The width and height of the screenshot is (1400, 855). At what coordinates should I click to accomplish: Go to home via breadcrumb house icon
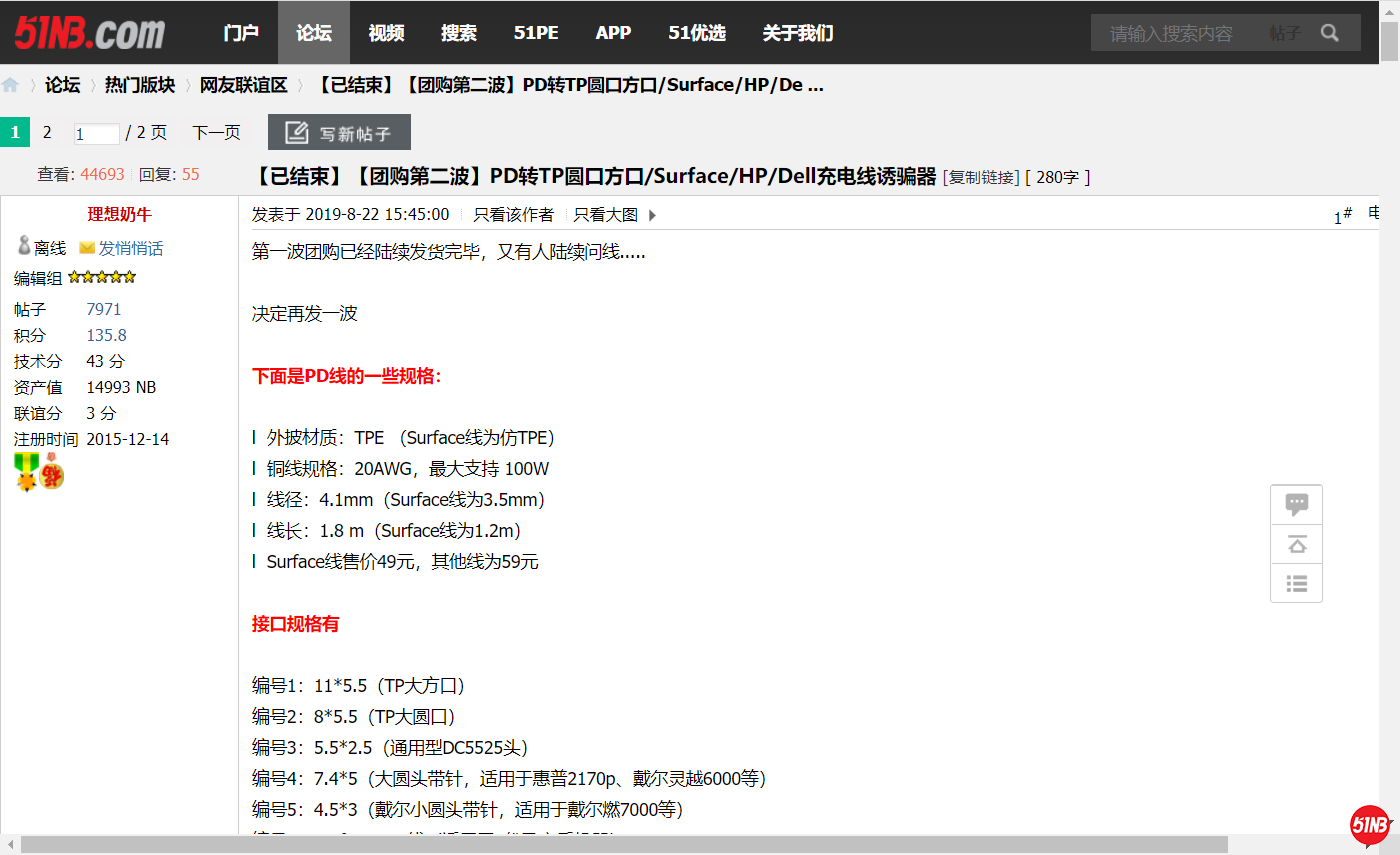11,85
